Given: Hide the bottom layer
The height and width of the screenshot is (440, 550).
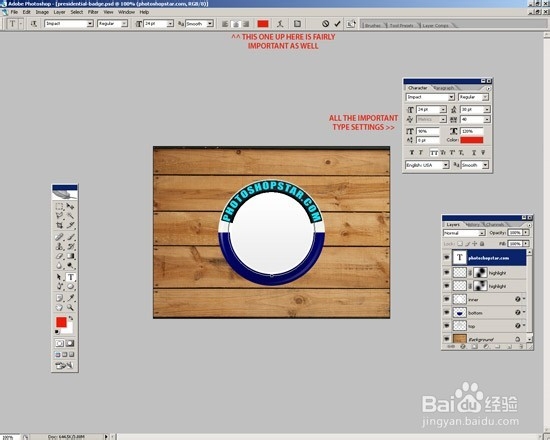Looking at the screenshot, I should [447, 312].
